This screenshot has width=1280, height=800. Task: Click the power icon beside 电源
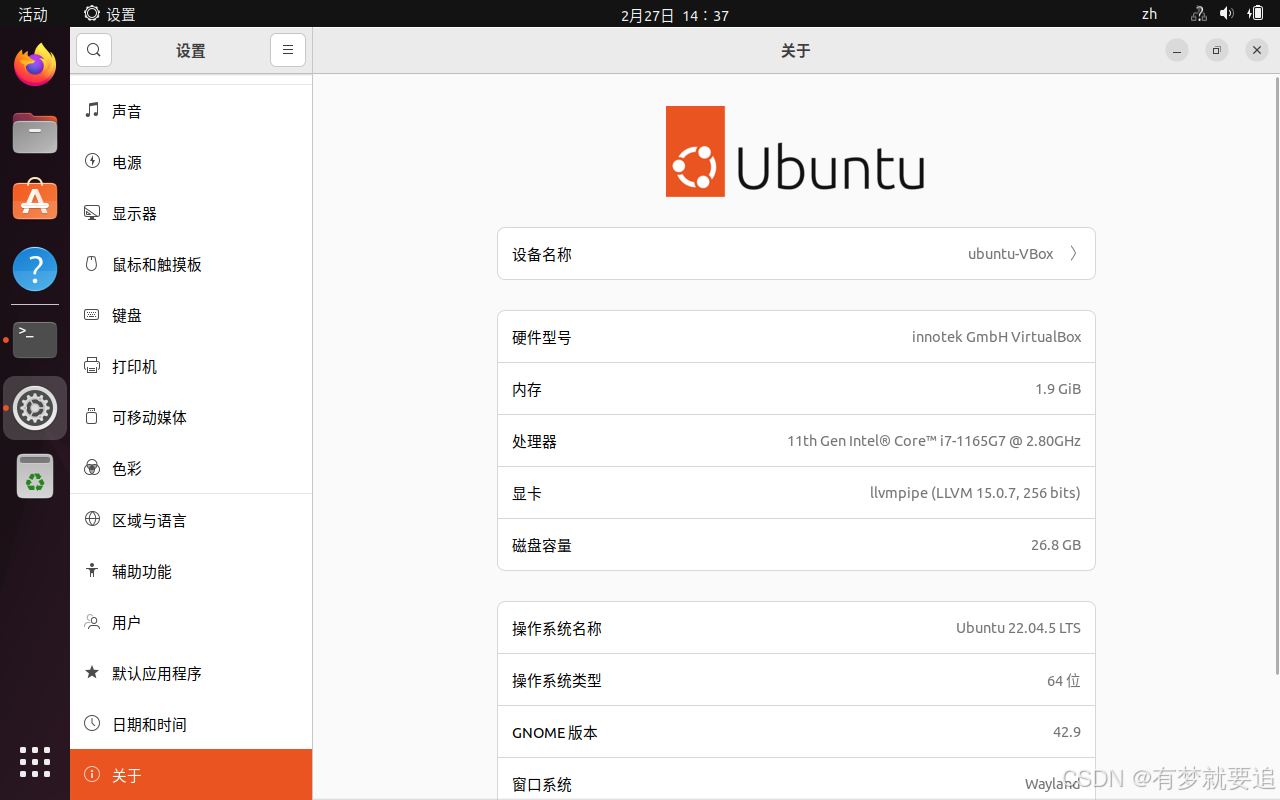(92, 161)
